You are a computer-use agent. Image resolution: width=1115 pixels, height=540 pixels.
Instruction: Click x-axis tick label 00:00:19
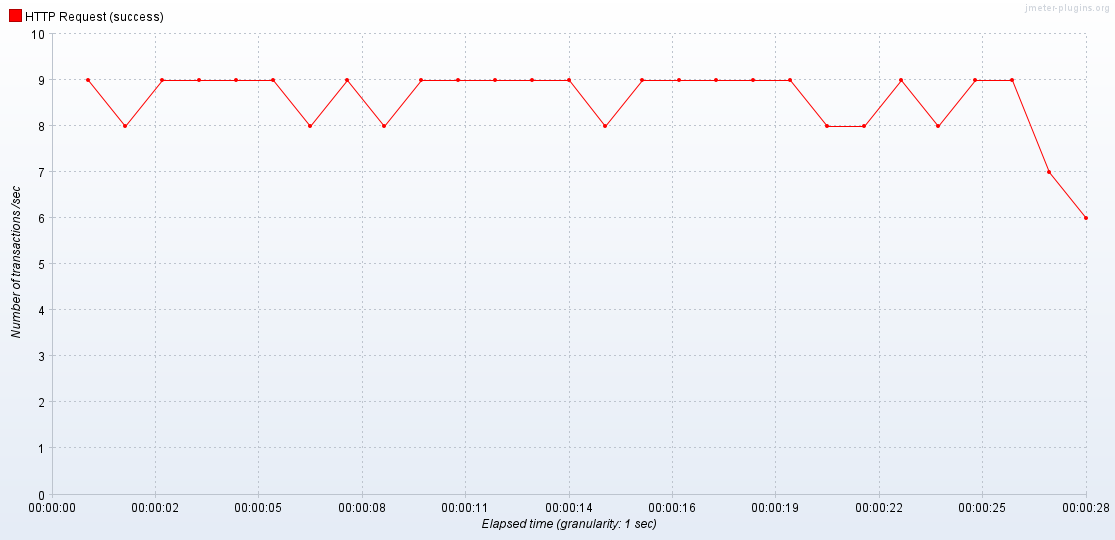point(775,508)
